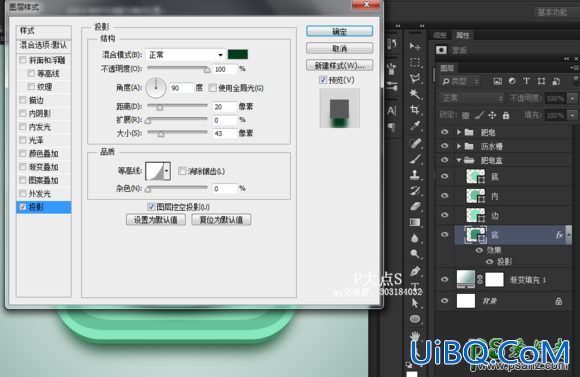Lock image pixels brush icon
The height and width of the screenshot is (377, 580).
pyautogui.click(x=479, y=115)
